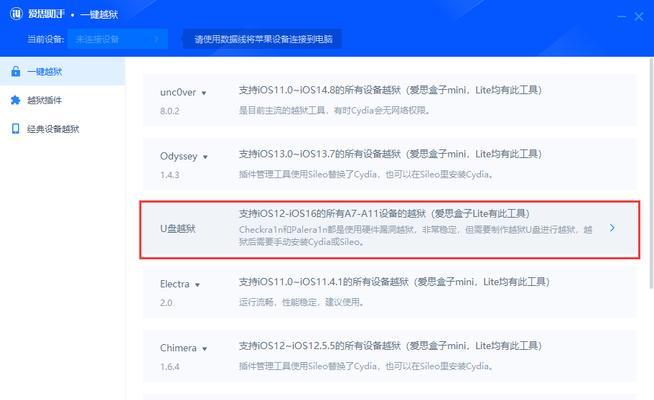Screen dimensions: 654x400
Task: Expand the unc0ver version dropdown arrow
Action: [204, 93]
